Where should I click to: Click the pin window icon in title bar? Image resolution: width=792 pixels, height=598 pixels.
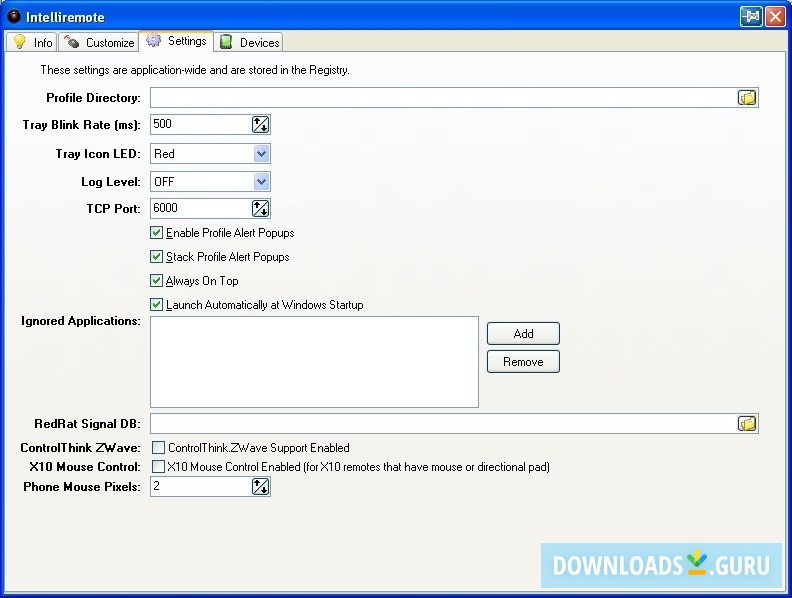point(751,17)
